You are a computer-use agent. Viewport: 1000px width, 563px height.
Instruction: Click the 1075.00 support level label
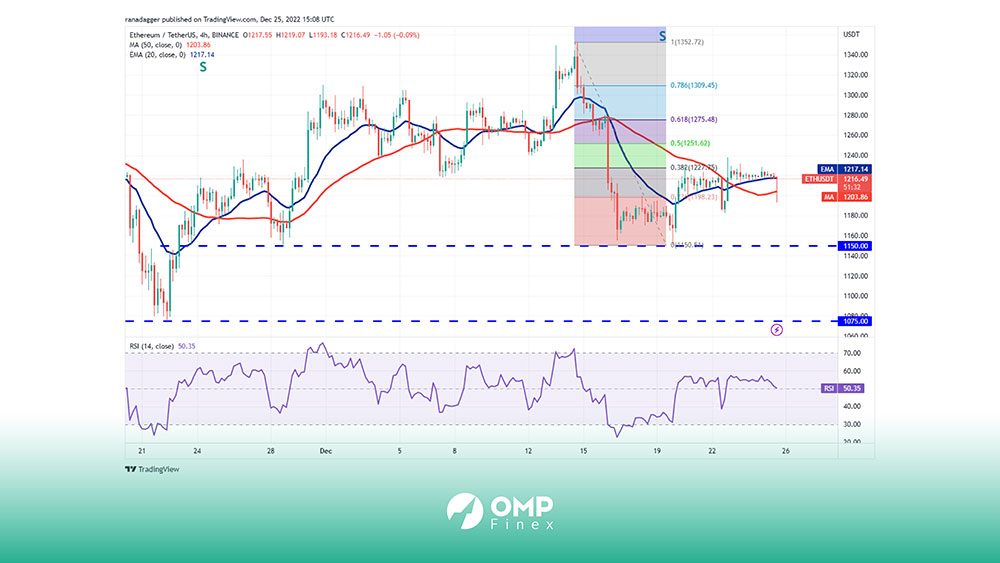pyautogui.click(x=855, y=321)
